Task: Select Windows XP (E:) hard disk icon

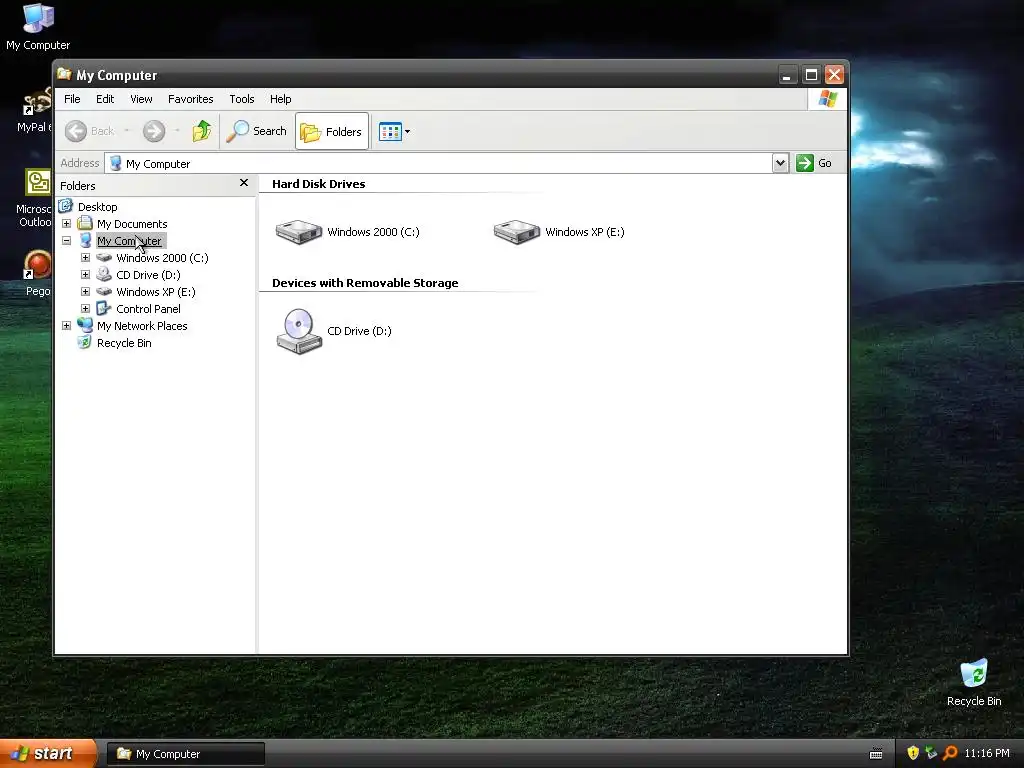Action: point(517,232)
